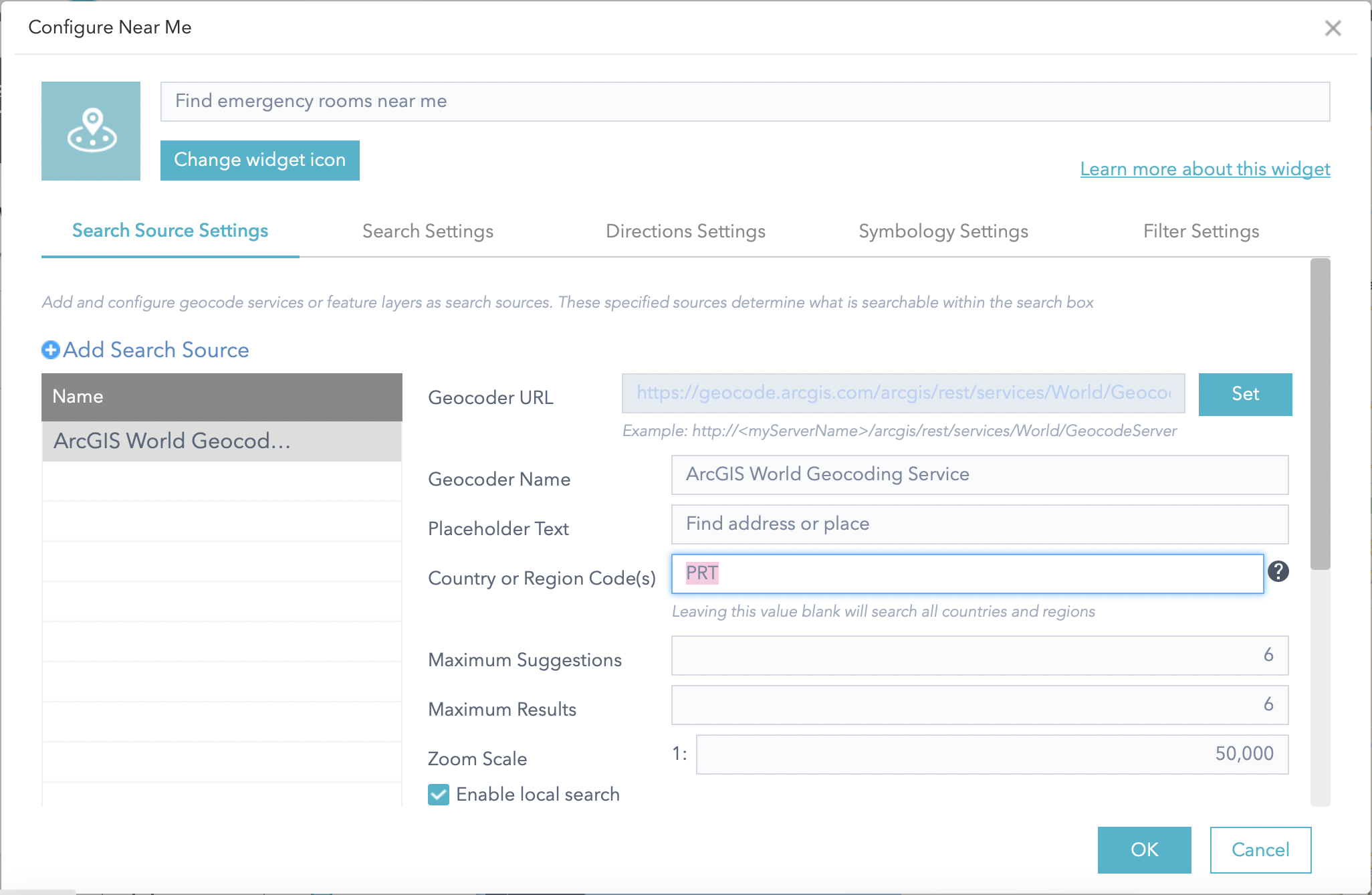Select ArcGIS World Geocod... row in list
Image resolution: width=1372 pixels, height=895 pixels.
click(221, 441)
